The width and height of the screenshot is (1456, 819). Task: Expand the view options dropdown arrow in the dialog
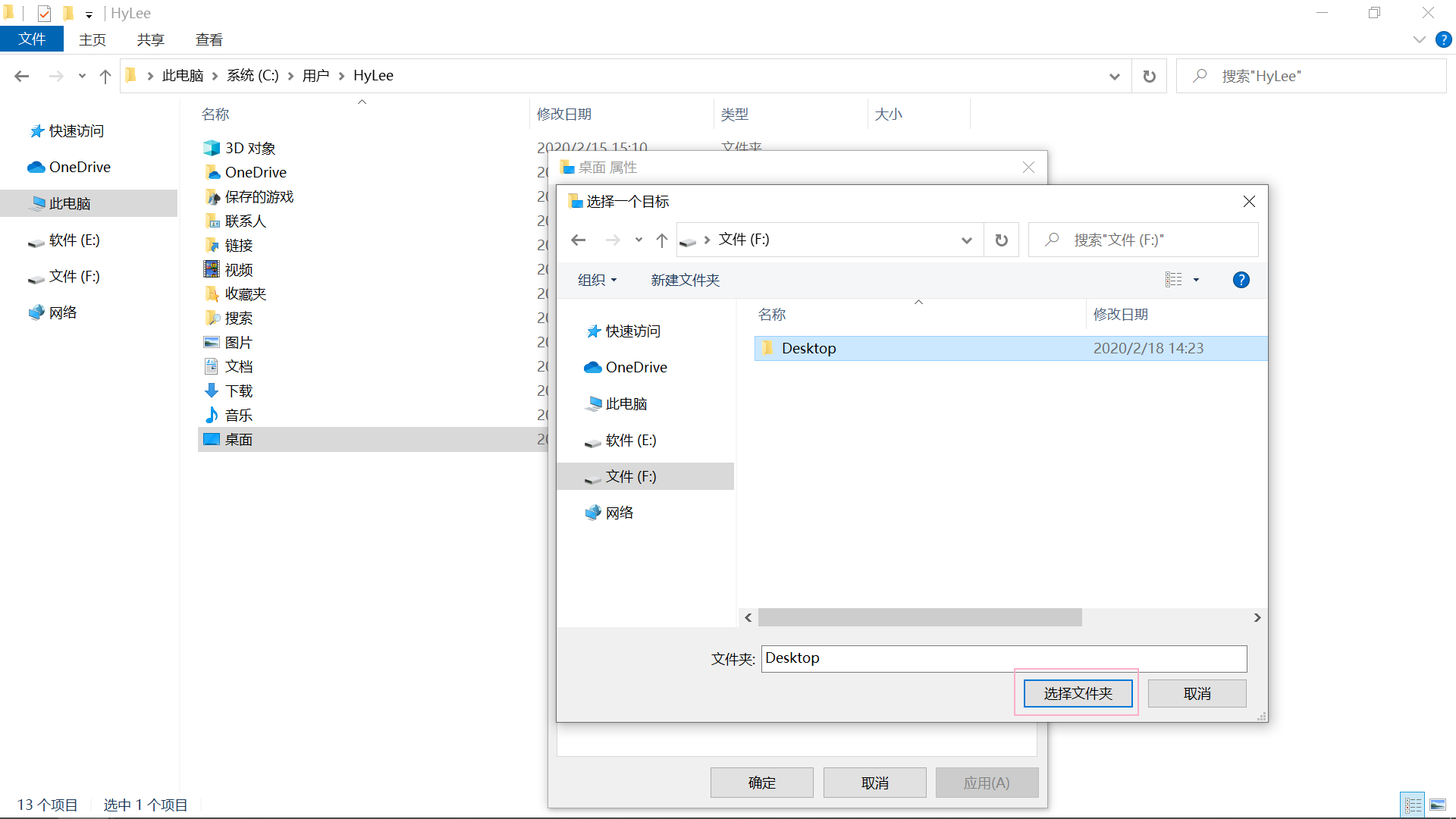coord(1196,280)
